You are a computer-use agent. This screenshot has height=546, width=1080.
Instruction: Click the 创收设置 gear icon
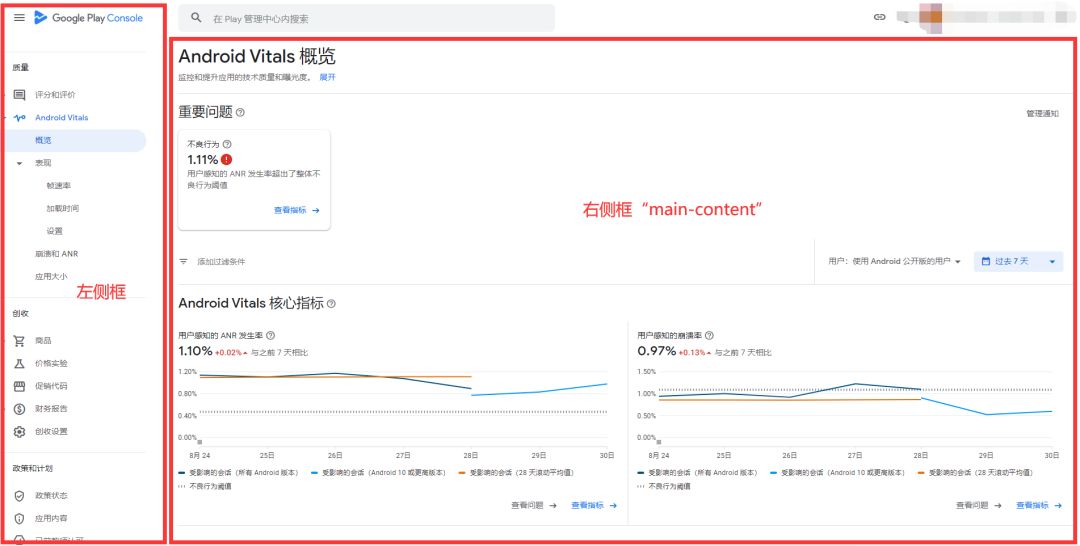click(19, 432)
